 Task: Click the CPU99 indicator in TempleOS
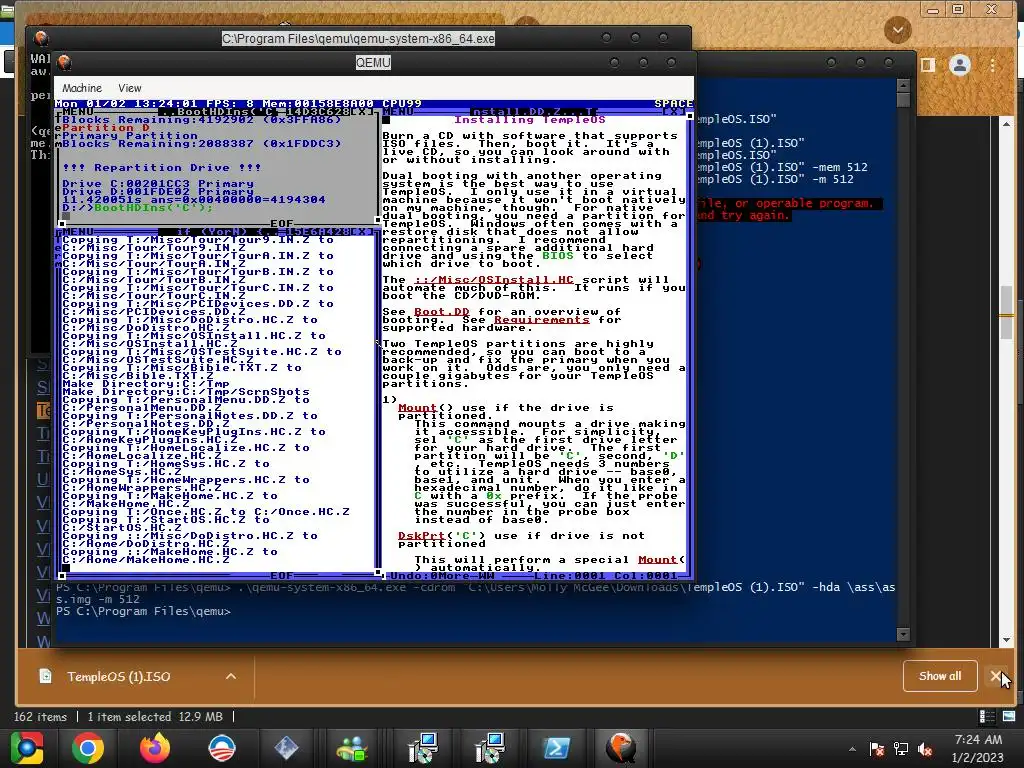[x=402, y=104]
